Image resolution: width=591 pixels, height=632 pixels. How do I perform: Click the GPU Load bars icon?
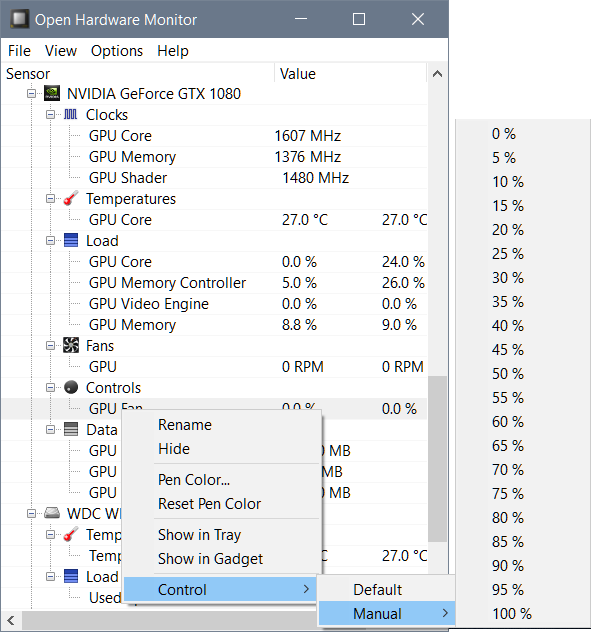(x=71, y=240)
